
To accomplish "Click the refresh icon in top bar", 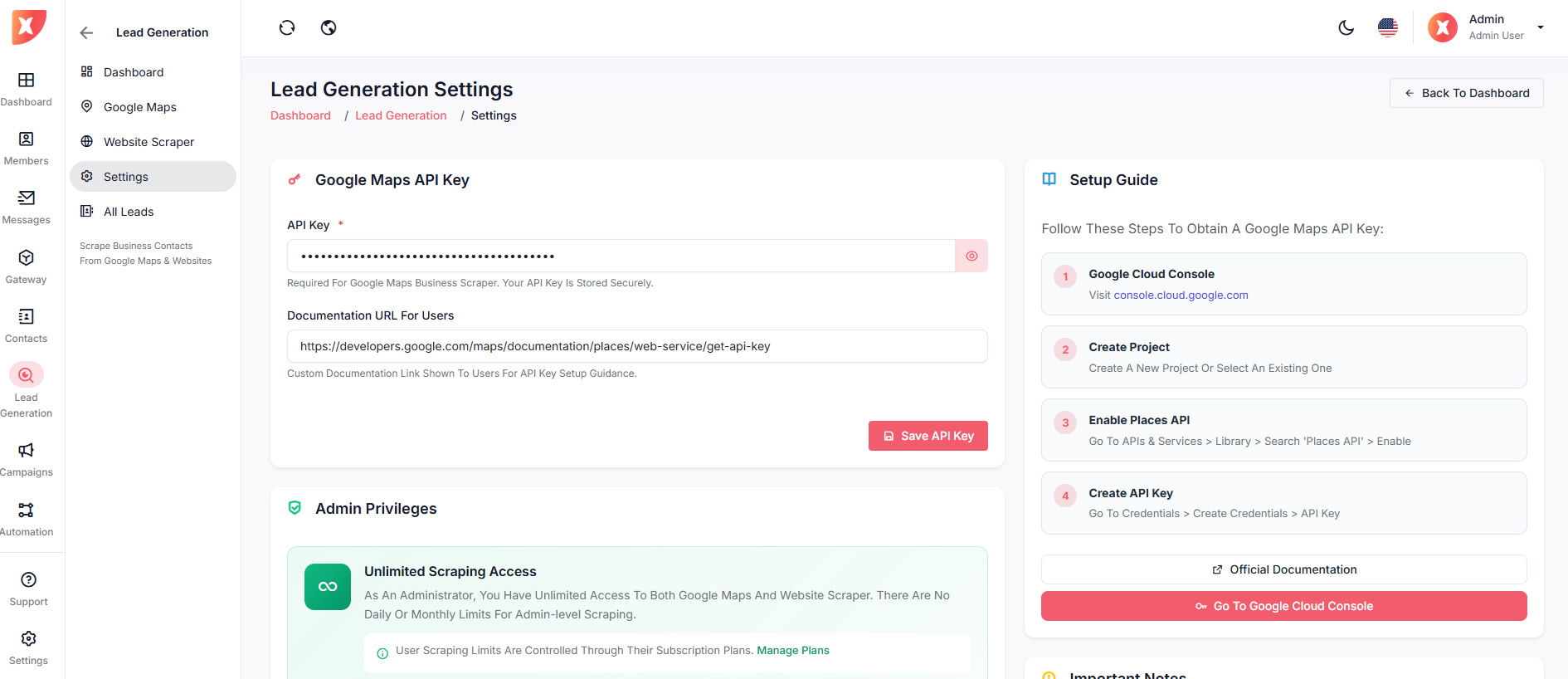I will click(287, 27).
